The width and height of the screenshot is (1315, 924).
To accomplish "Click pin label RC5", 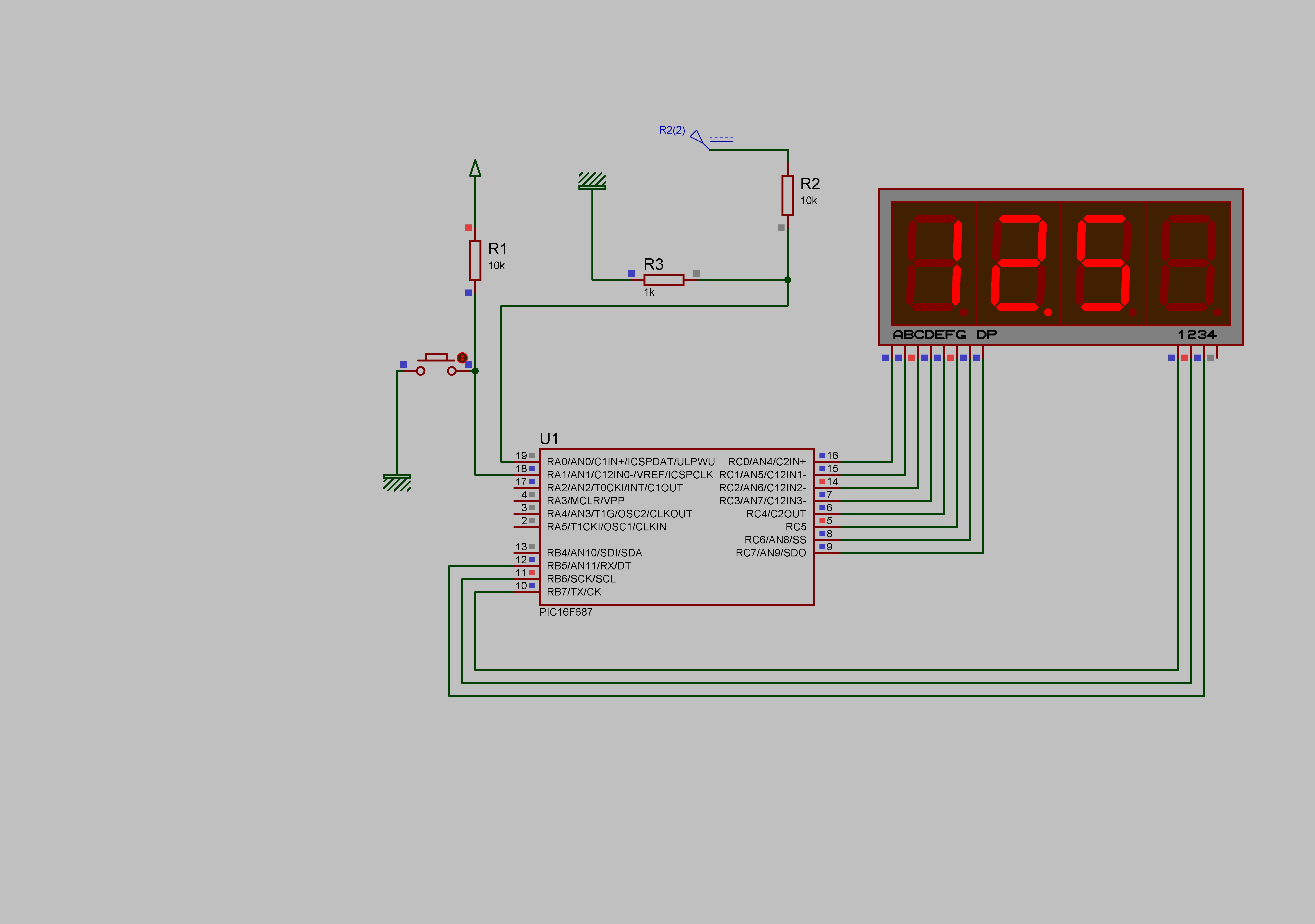I will coord(796,527).
